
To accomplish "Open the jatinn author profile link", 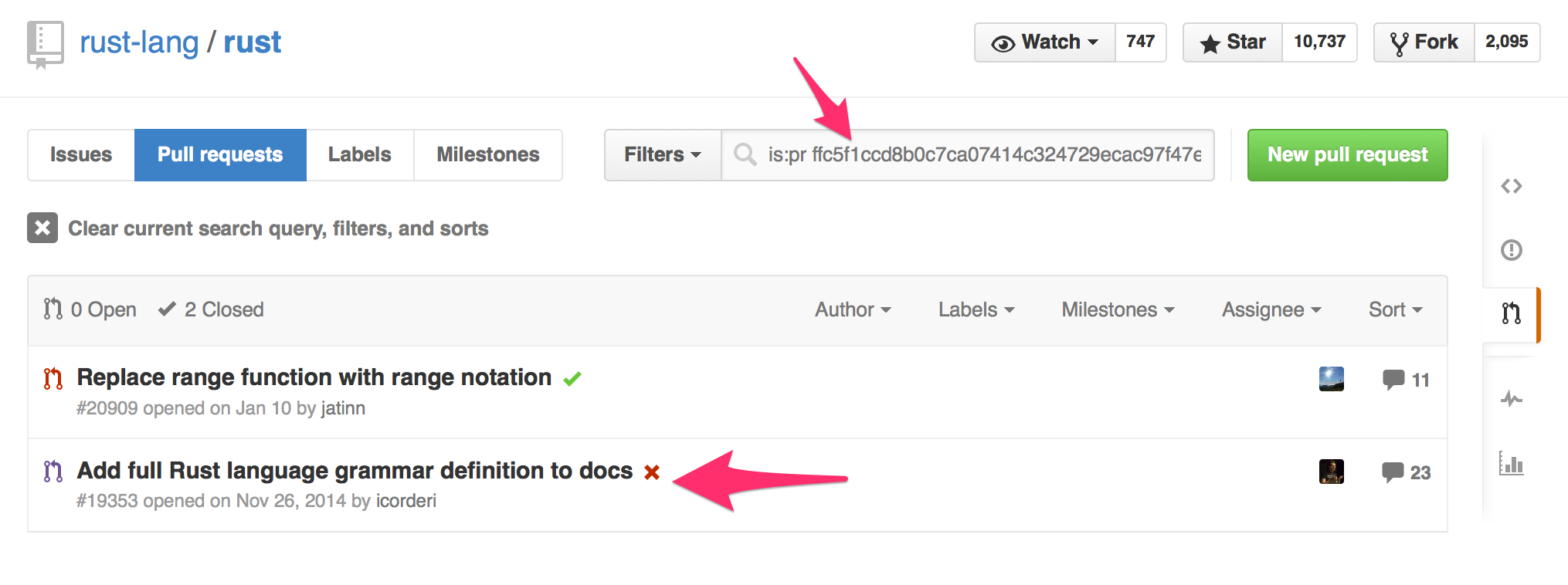I will click(343, 407).
